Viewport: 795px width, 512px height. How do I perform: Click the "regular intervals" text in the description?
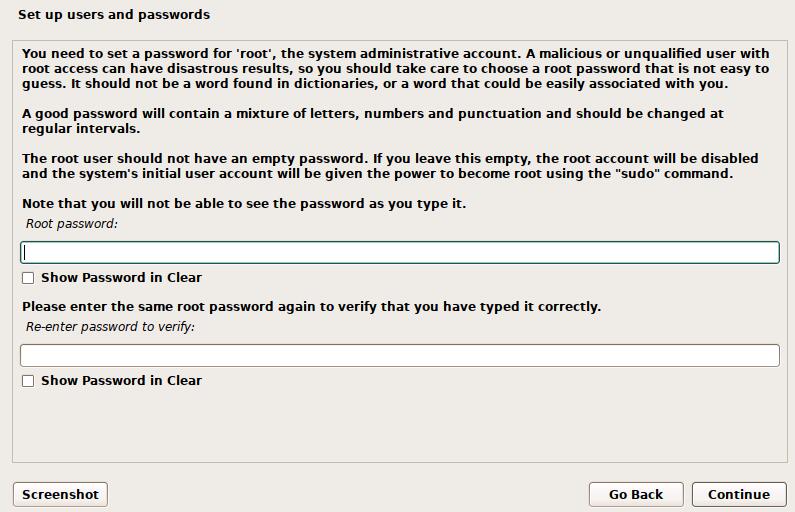click(x=81, y=129)
